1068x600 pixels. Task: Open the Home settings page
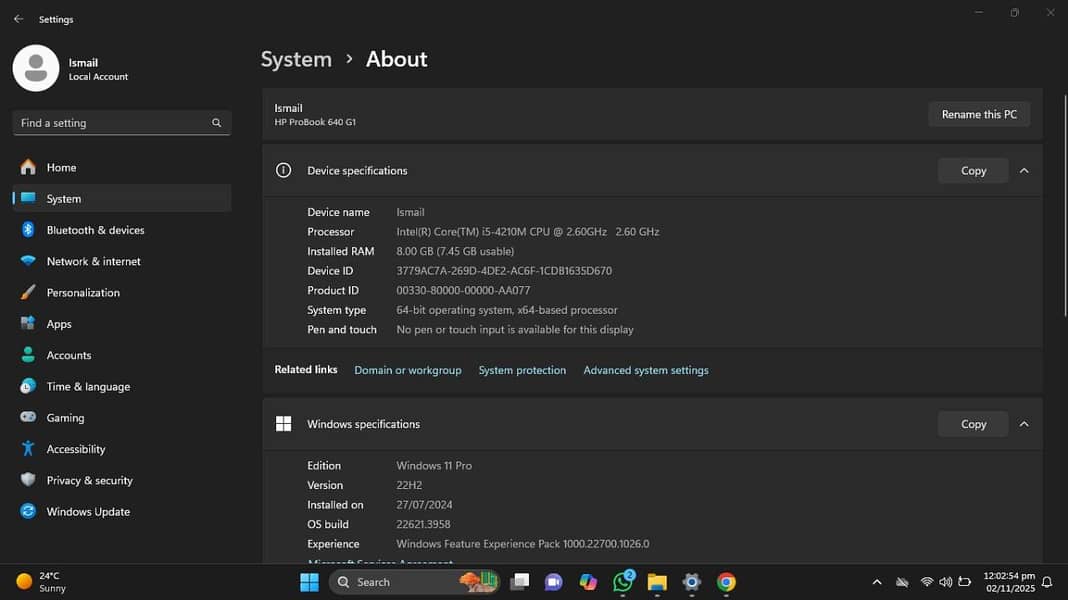coord(61,168)
